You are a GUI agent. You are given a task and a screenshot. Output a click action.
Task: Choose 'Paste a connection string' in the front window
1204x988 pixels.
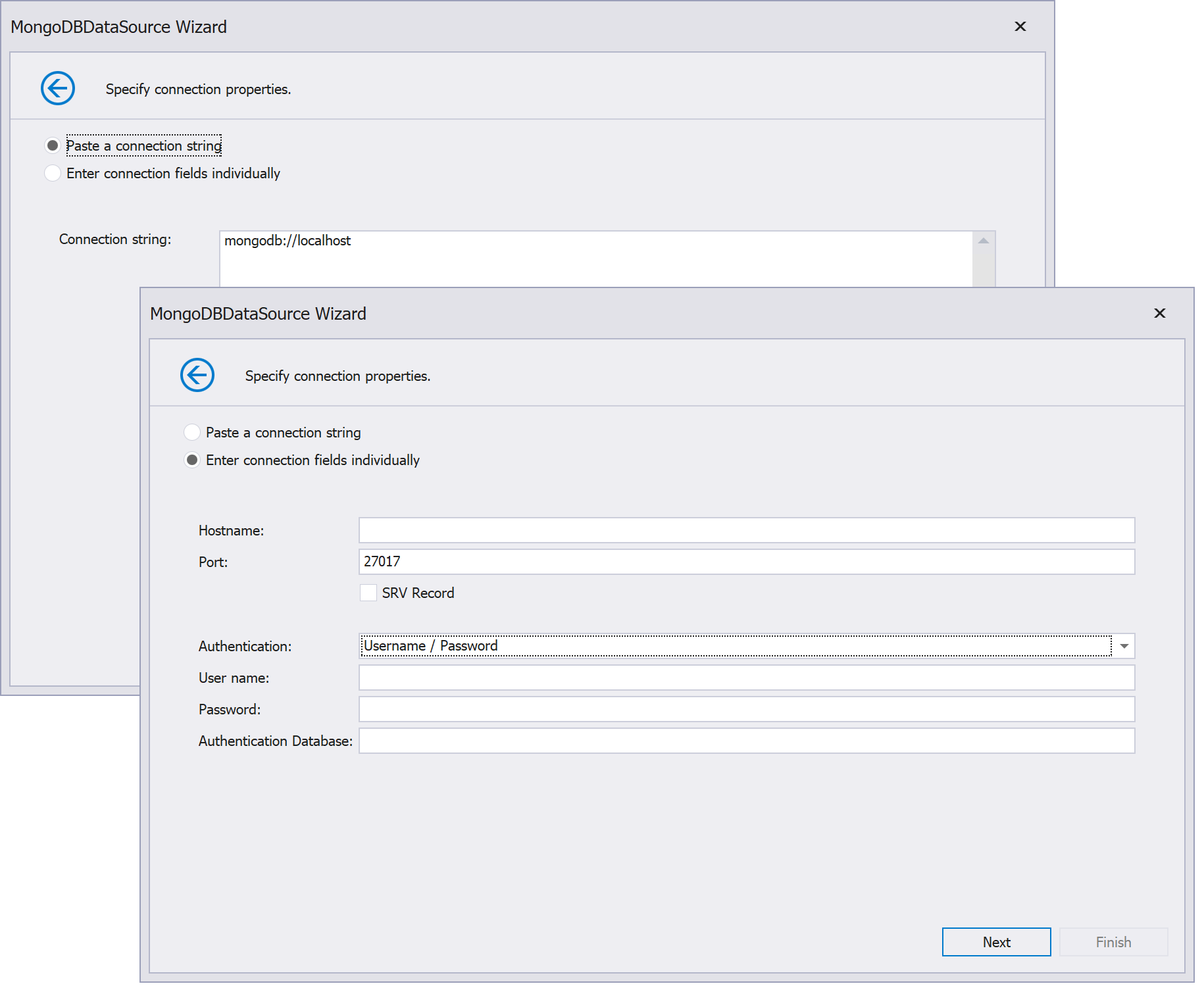point(192,432)
